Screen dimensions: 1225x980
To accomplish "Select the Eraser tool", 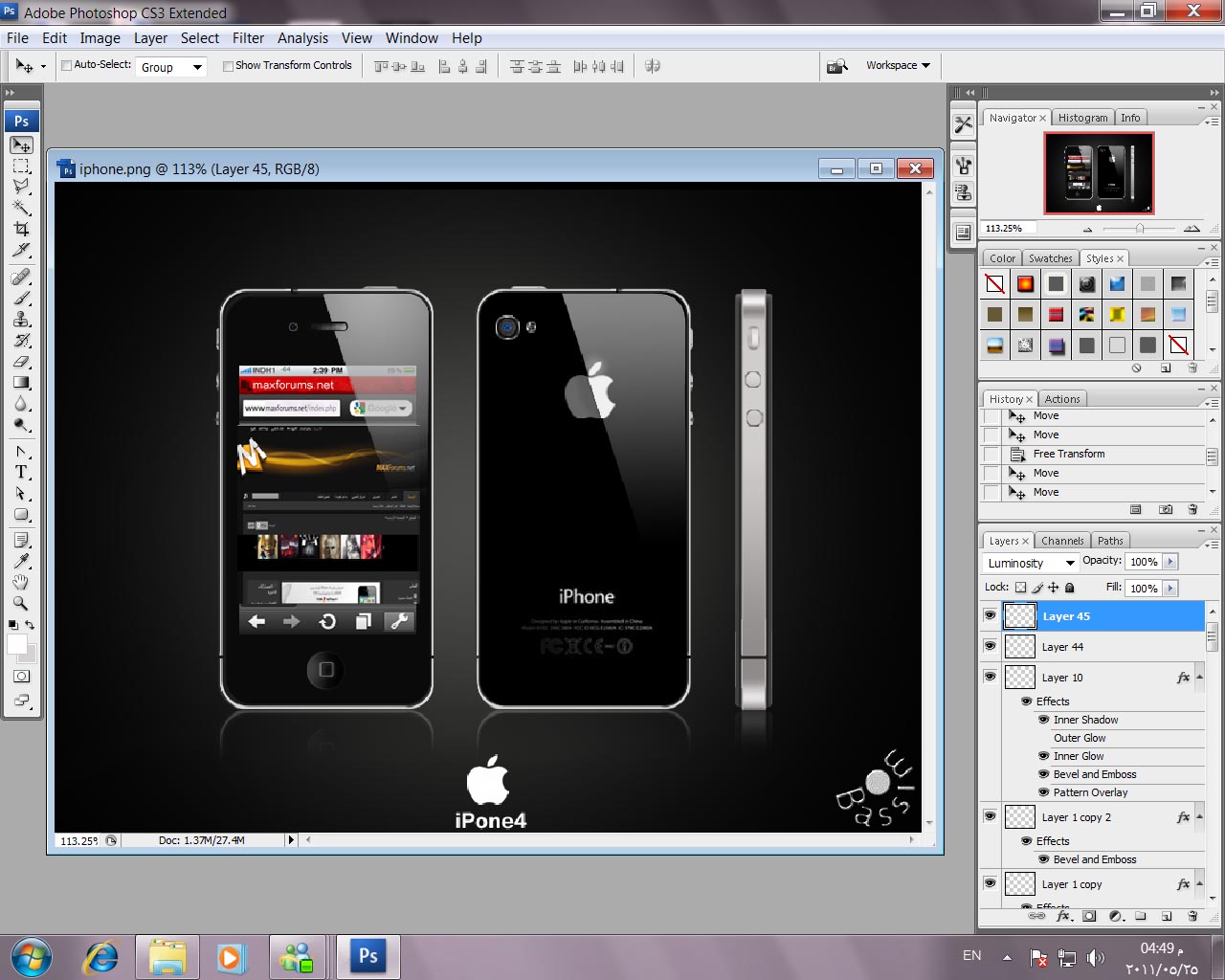I will (21, 362).
